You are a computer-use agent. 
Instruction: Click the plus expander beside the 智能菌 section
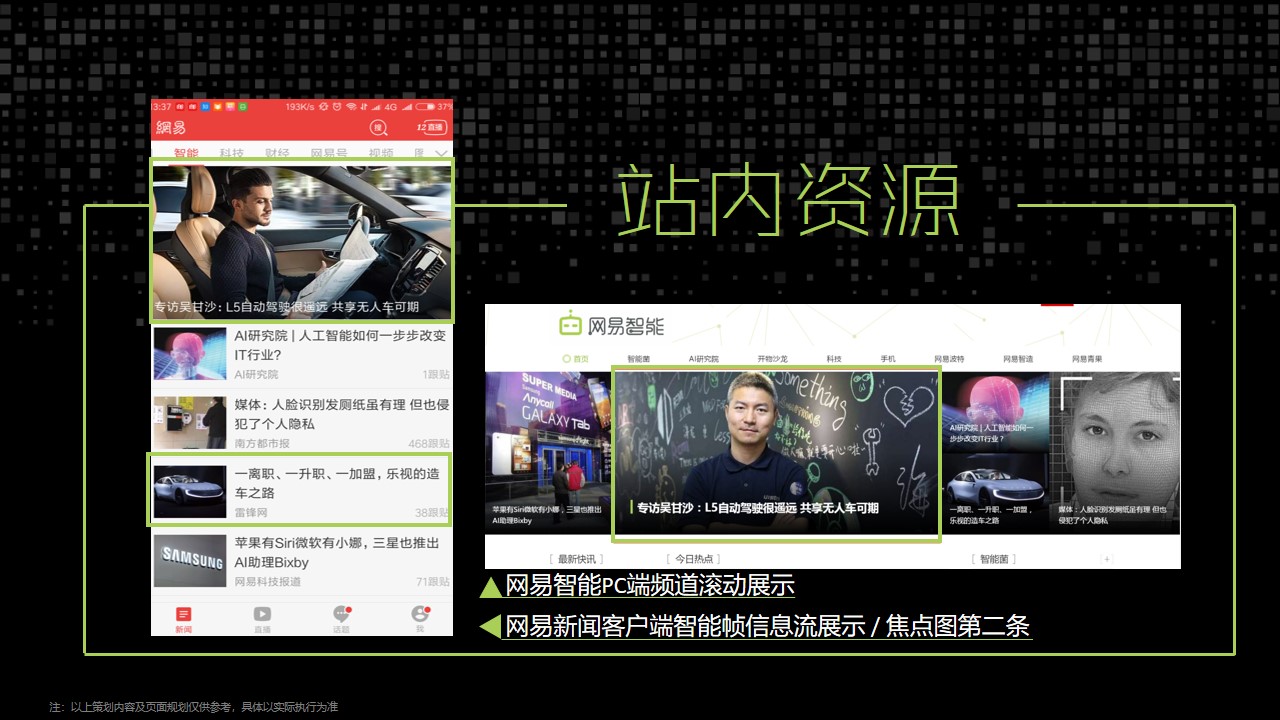pos(1106,559)
